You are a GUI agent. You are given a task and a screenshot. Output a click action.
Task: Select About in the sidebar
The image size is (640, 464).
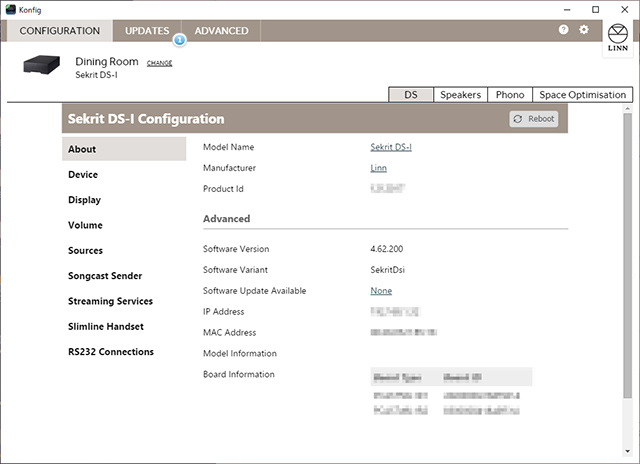tap(124, 149)
